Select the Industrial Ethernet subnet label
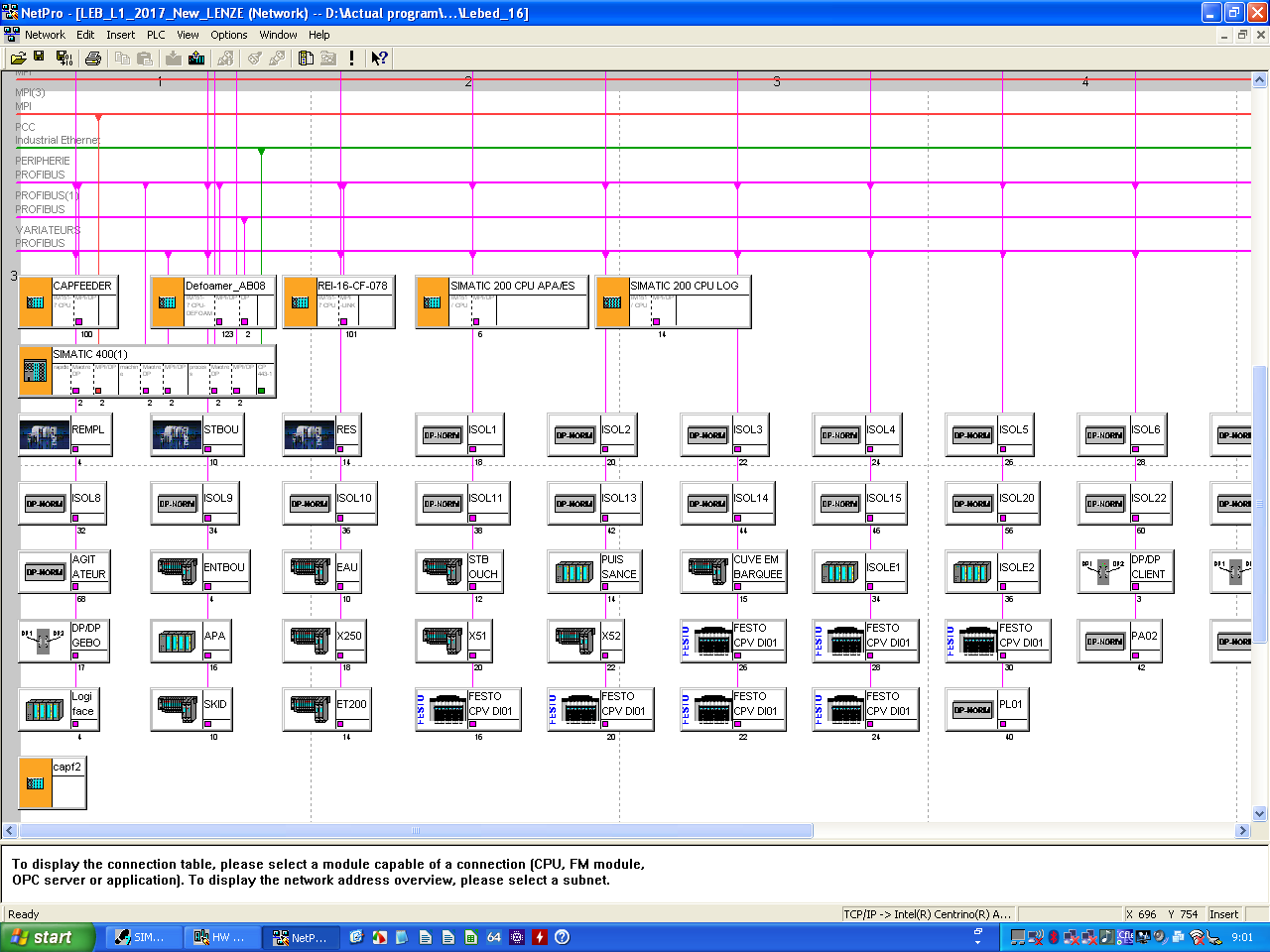The height and width of the screenshot is (952, 1270). (58, 140)
